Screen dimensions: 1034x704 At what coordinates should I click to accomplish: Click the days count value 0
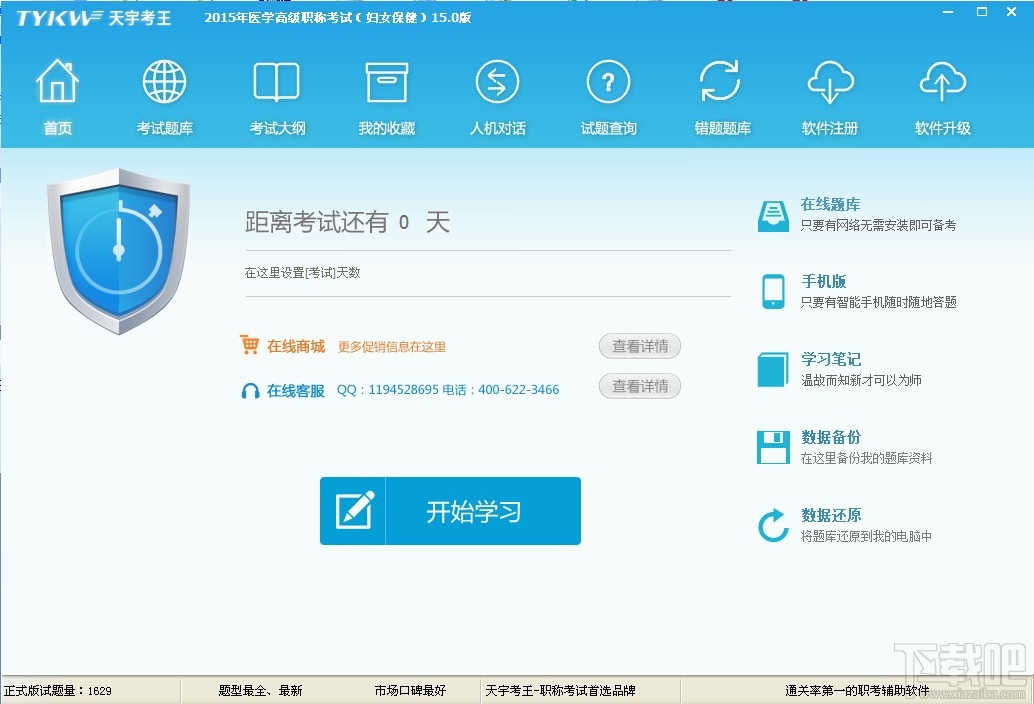(404, 223)
